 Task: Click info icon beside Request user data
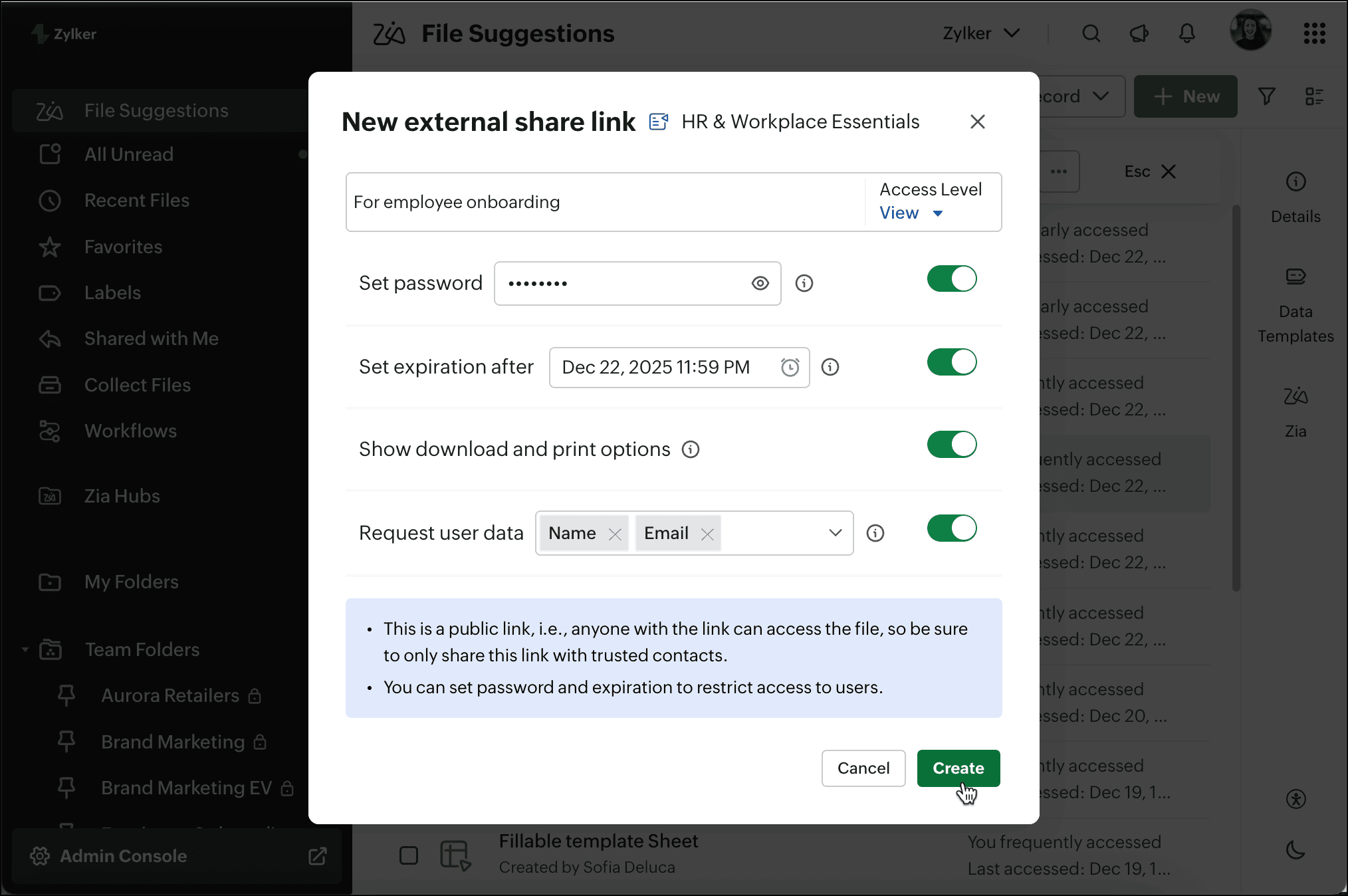click(x=875, y=533)
